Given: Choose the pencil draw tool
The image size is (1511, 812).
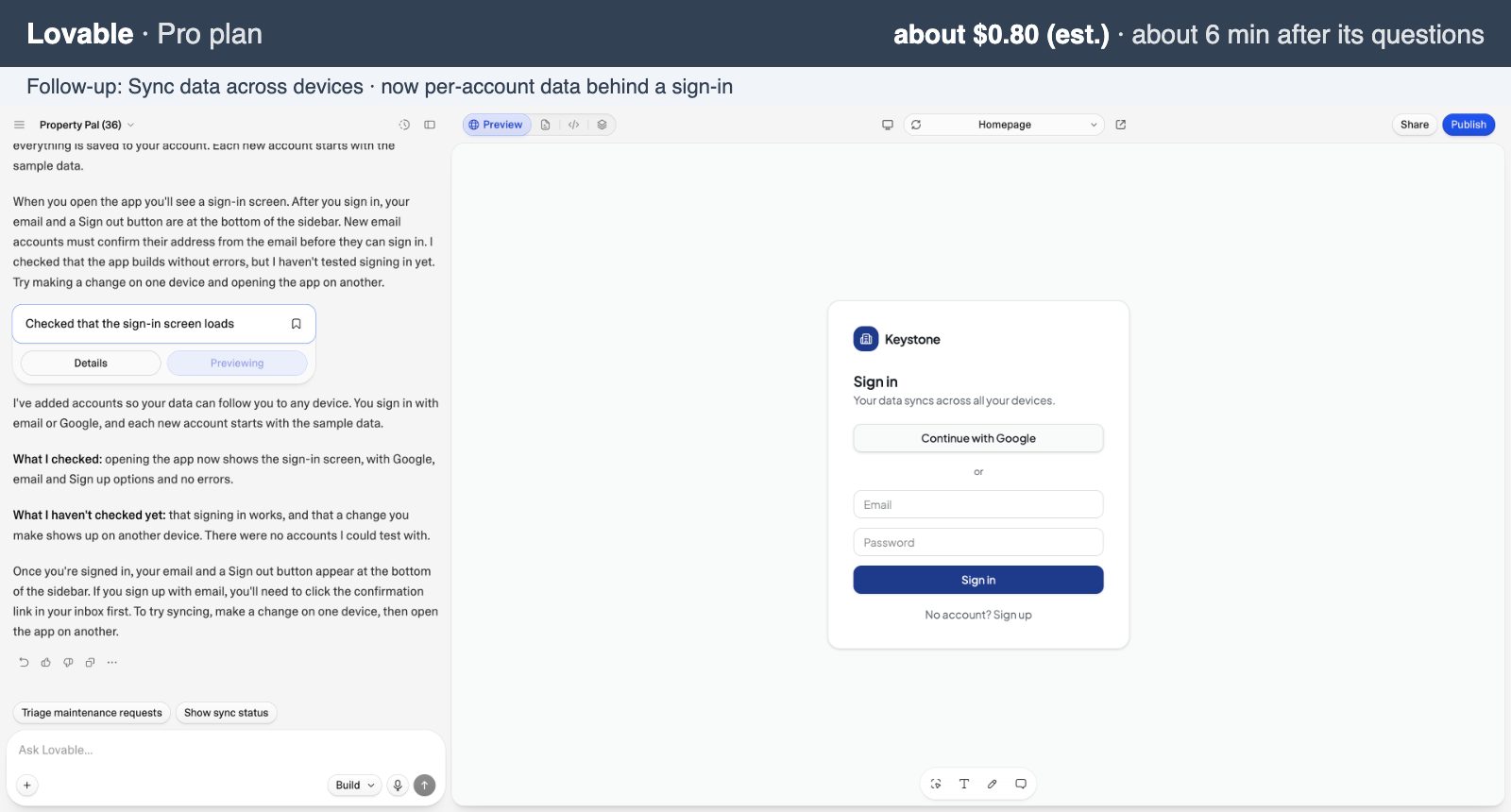Looking at the screenshot, I should [993, 784].
